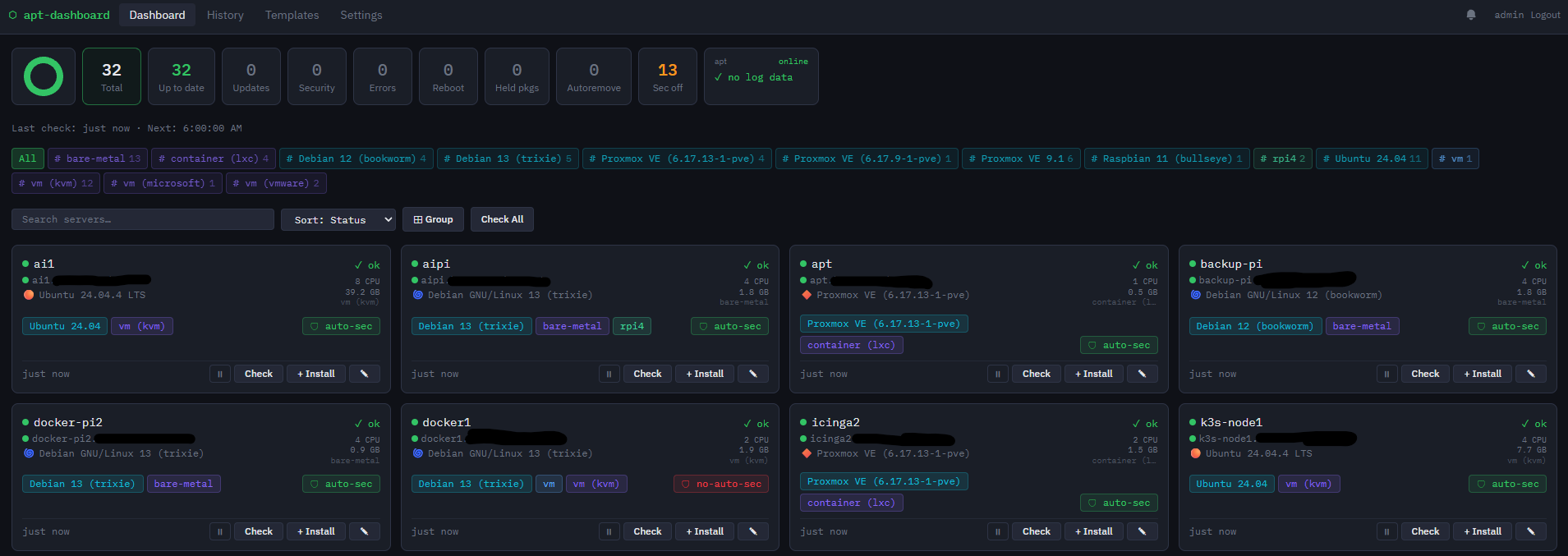Click wrench icon on ai1 card

[364, 374]
